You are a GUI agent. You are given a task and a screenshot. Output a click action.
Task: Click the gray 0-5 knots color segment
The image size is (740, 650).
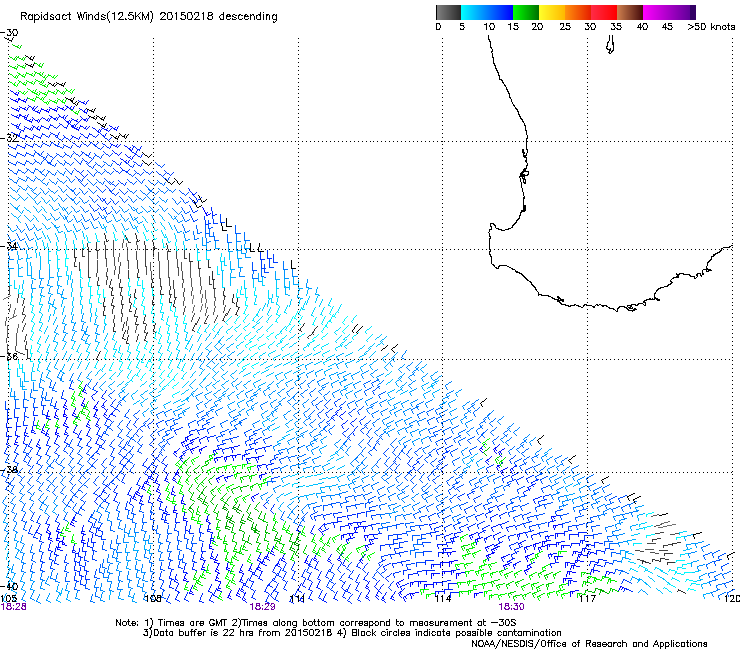click(x=448, y=12)
